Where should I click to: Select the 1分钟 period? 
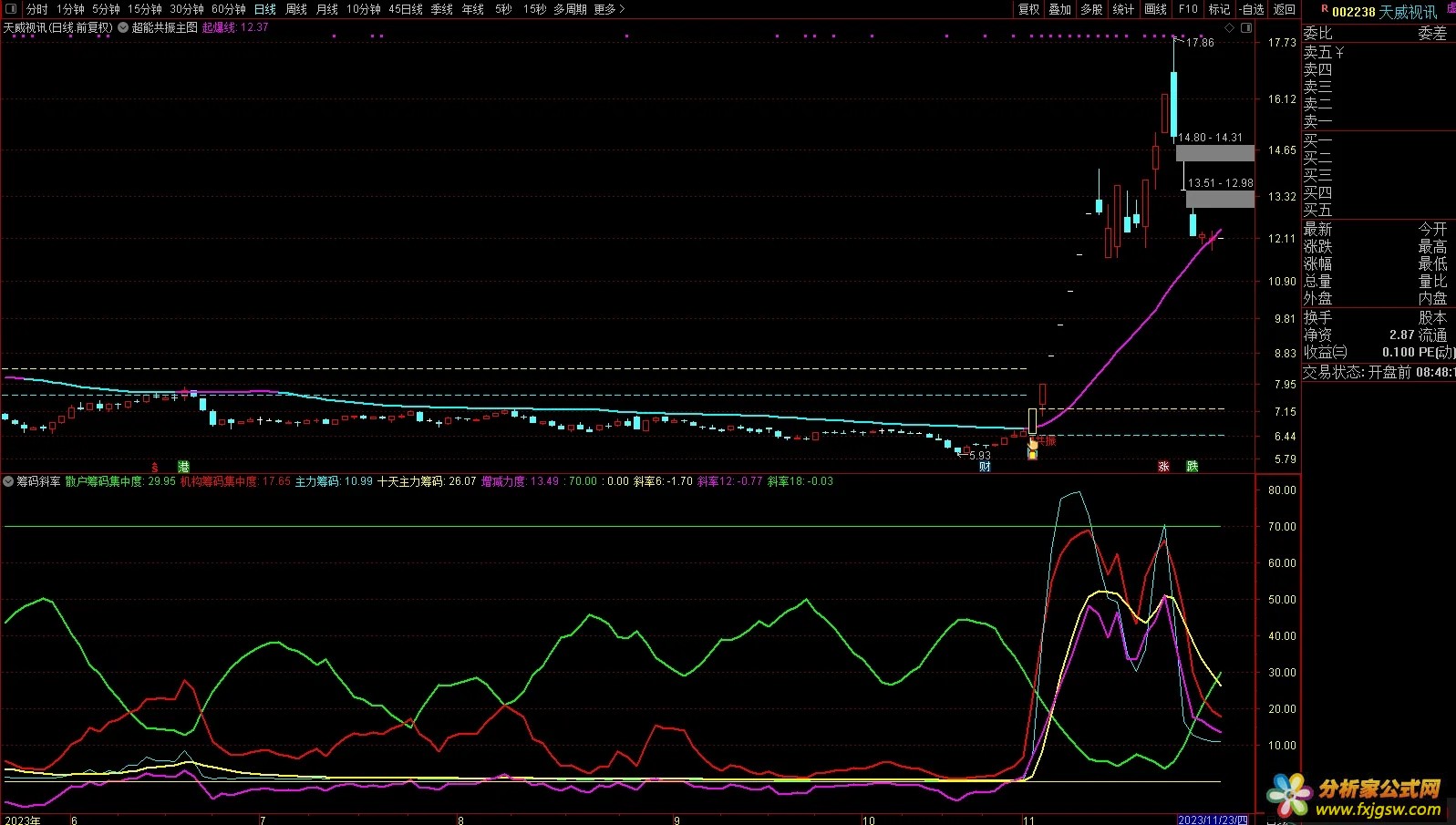point(70,8)
